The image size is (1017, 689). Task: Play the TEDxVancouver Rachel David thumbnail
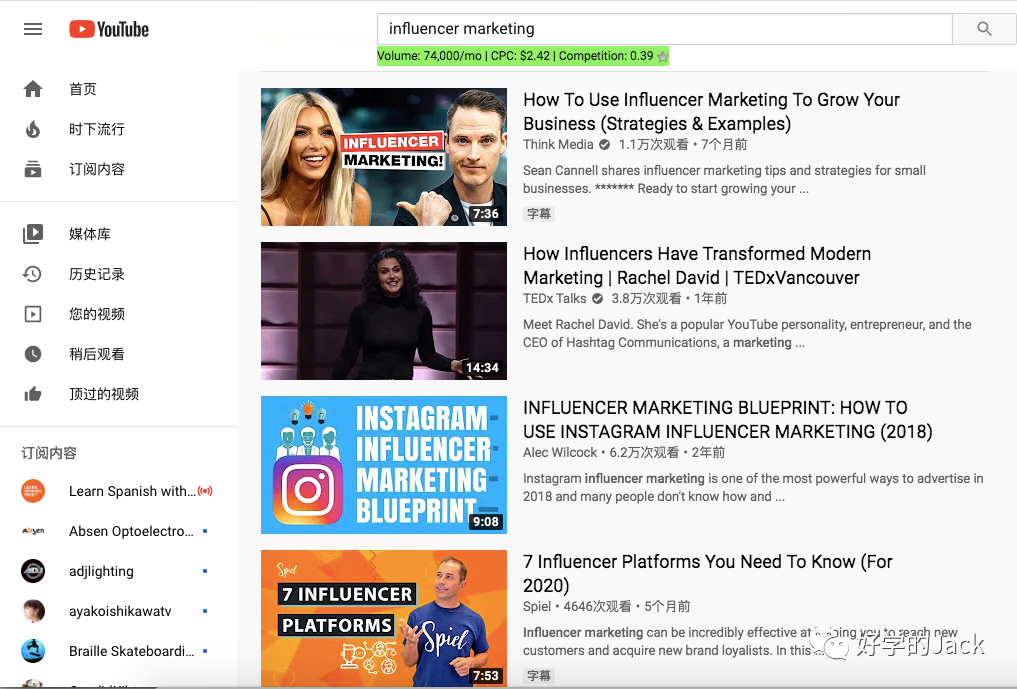click(x=384, y=311)
